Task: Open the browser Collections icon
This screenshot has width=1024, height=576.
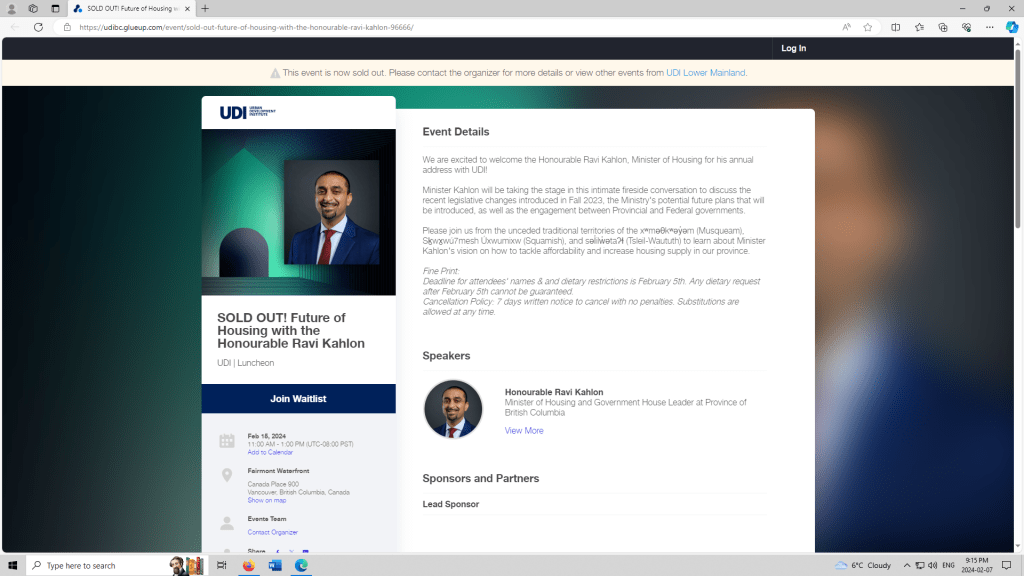Action: pyautogui.click(x=943, y=27)
